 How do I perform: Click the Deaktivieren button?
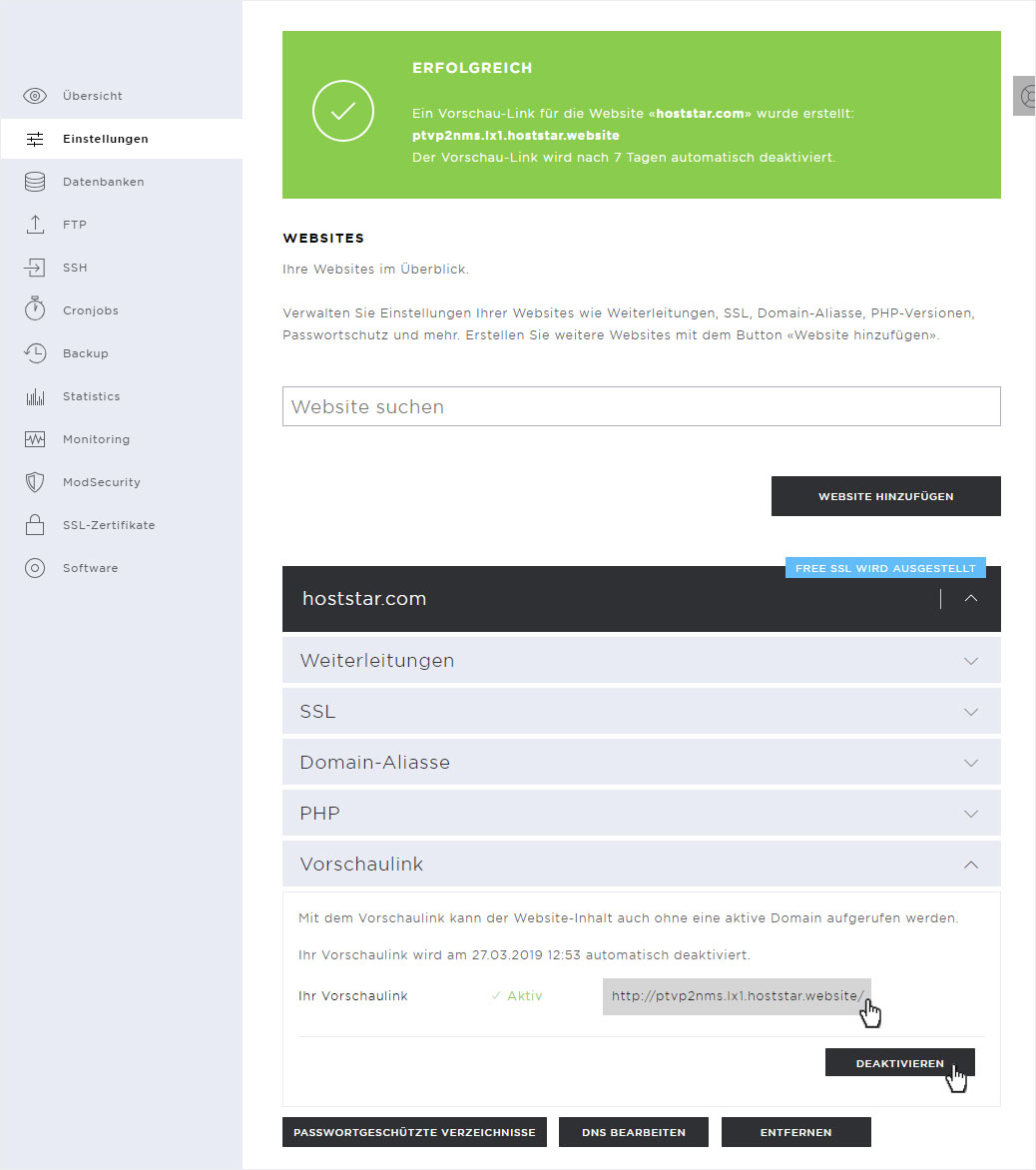[x=899, y=1063]
